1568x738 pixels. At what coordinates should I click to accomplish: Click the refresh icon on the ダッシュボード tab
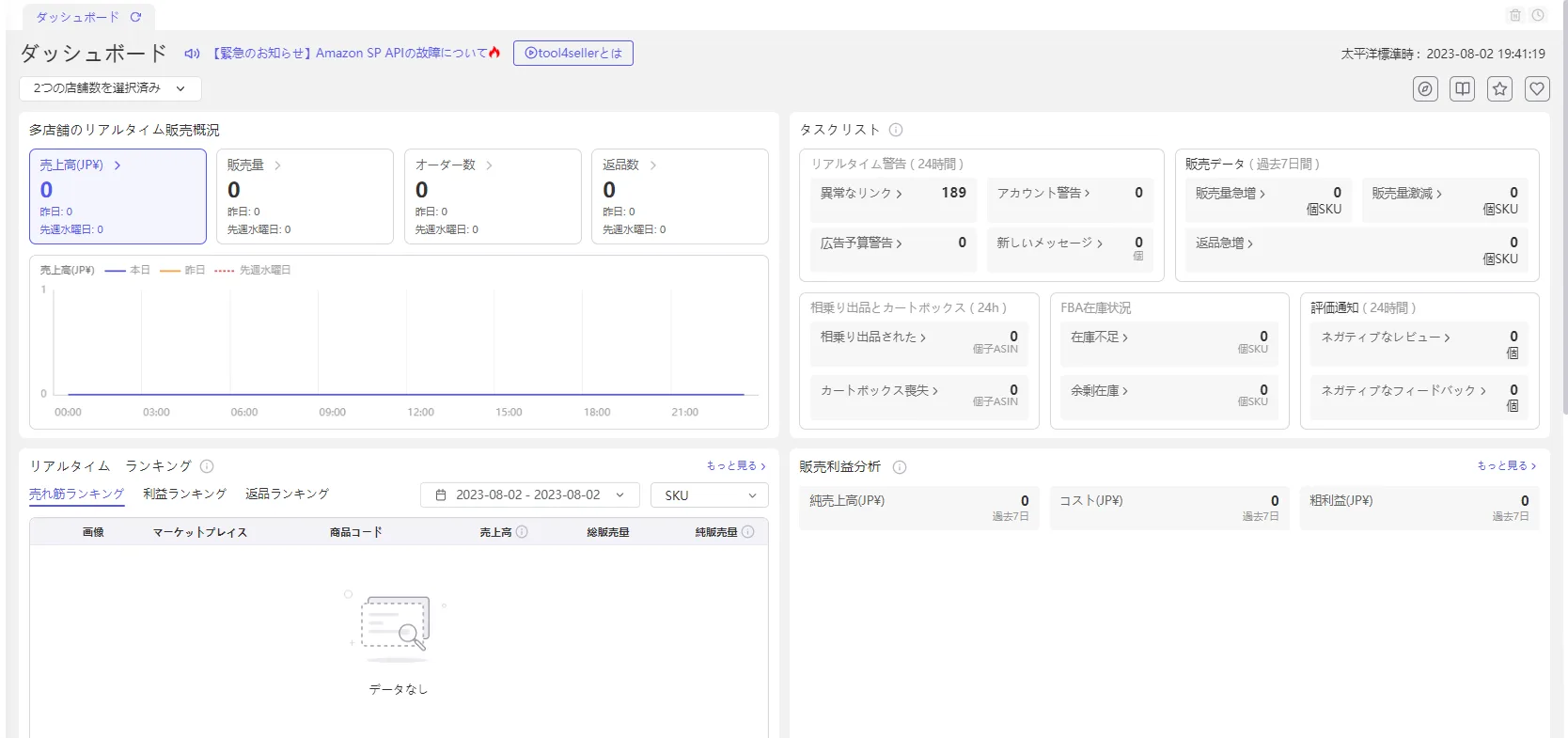pos(135,17)
